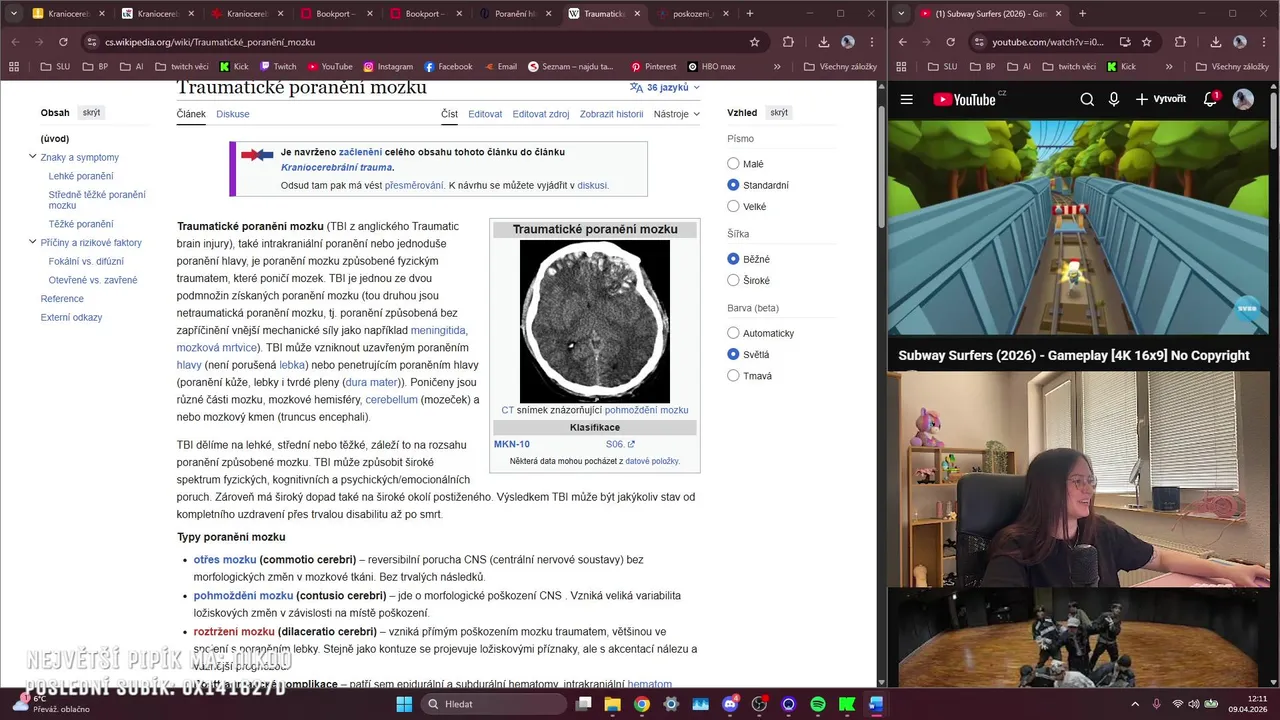Open the Zobrazit historii tab
Image resolution: width=1280 pixels, height=720 pixels.
[x=611, y=114]
